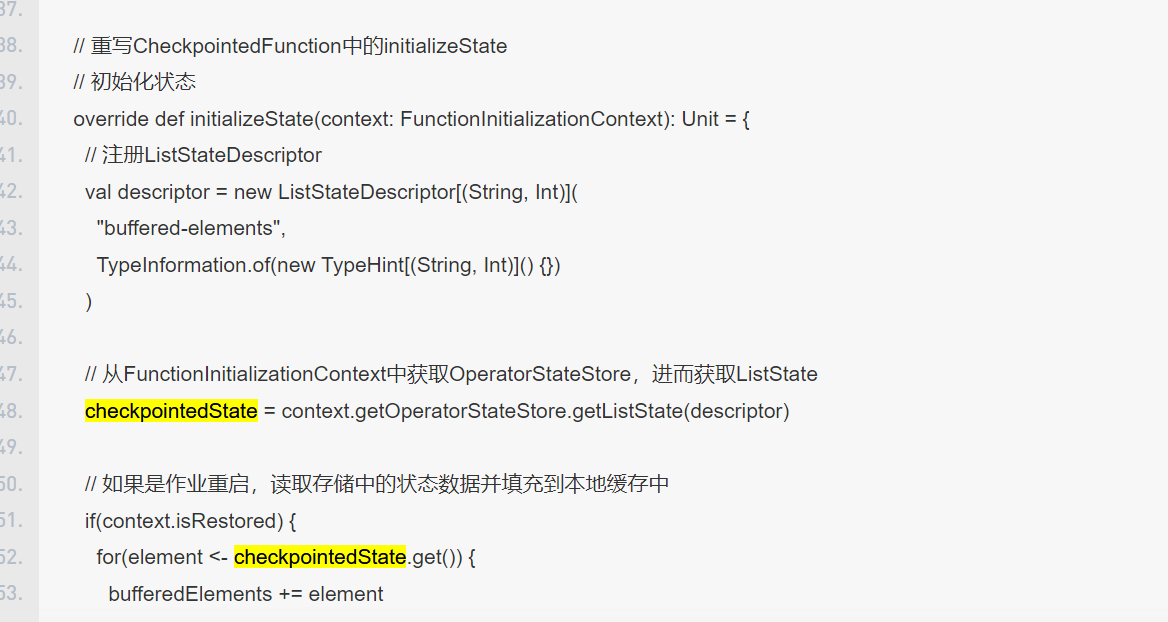Click the highlighted checkpointedState on the assignment line
This screenshot has height=622, width=1168.
coord(171,411)
